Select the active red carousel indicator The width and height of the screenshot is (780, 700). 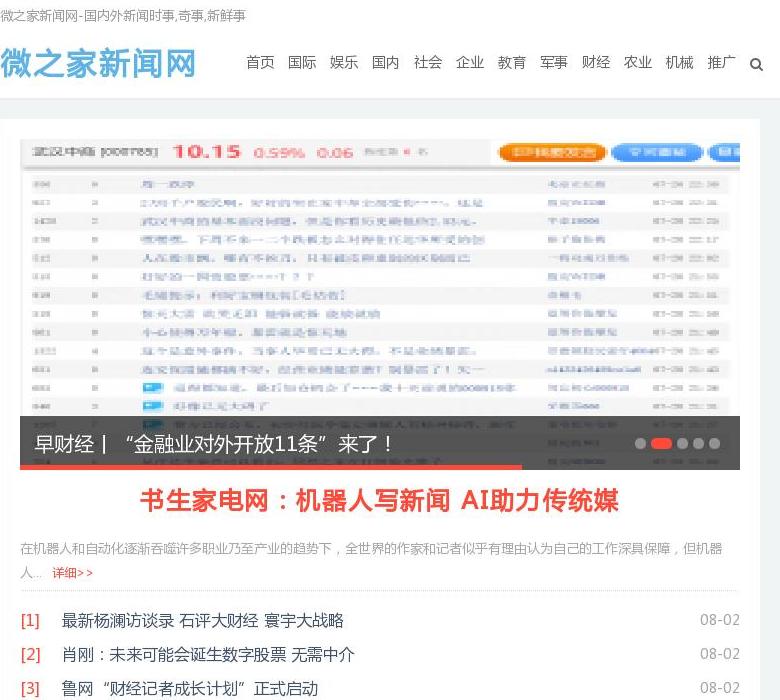pos(662,443)
